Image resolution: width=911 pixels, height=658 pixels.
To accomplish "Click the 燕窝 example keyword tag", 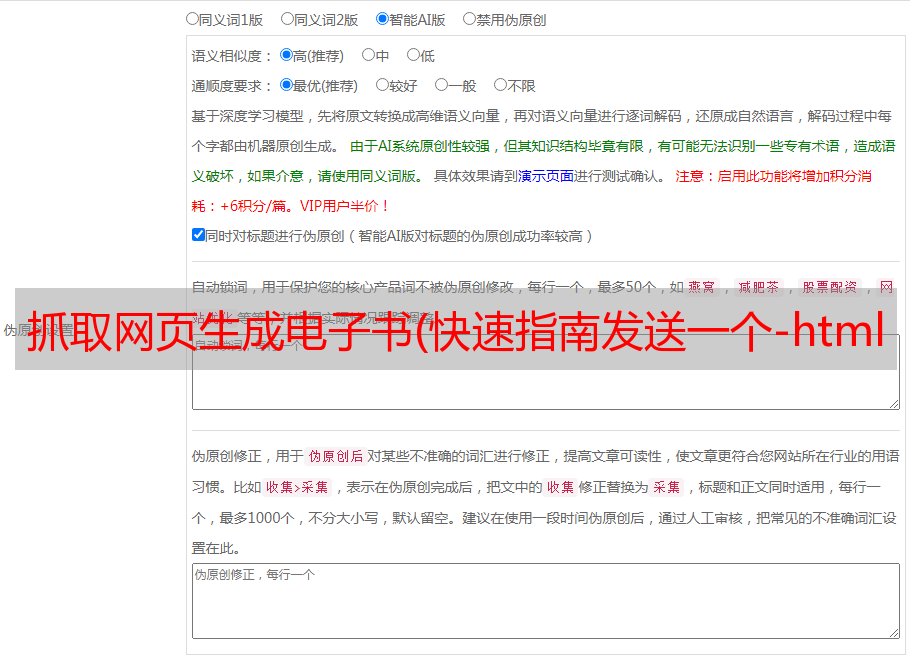I will coord(701,287).
